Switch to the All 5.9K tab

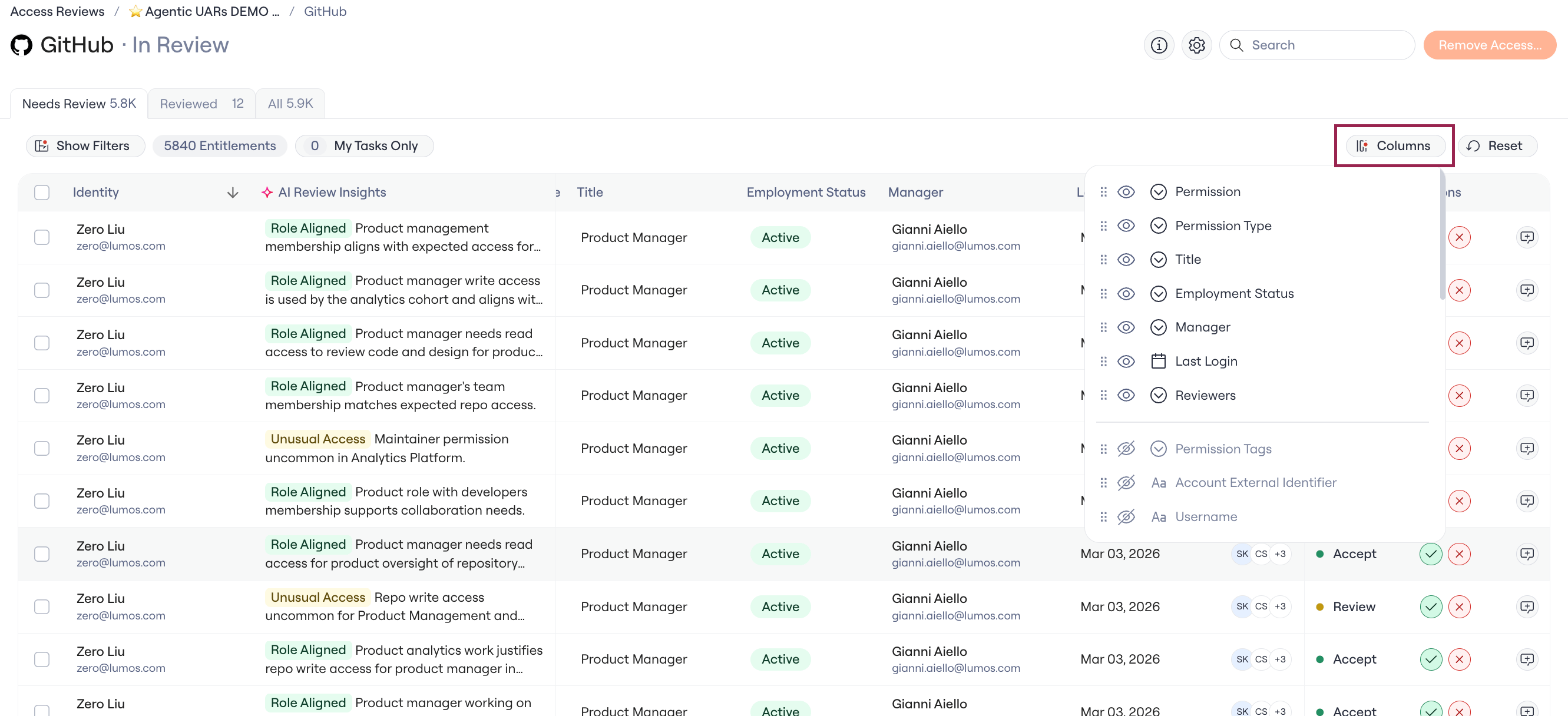(290, 104)
